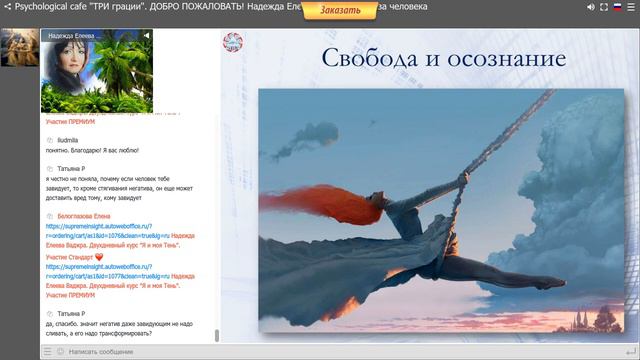Open the emoji picker smiley icon
The height and width of the screenshot is (360, 640).
60,351
